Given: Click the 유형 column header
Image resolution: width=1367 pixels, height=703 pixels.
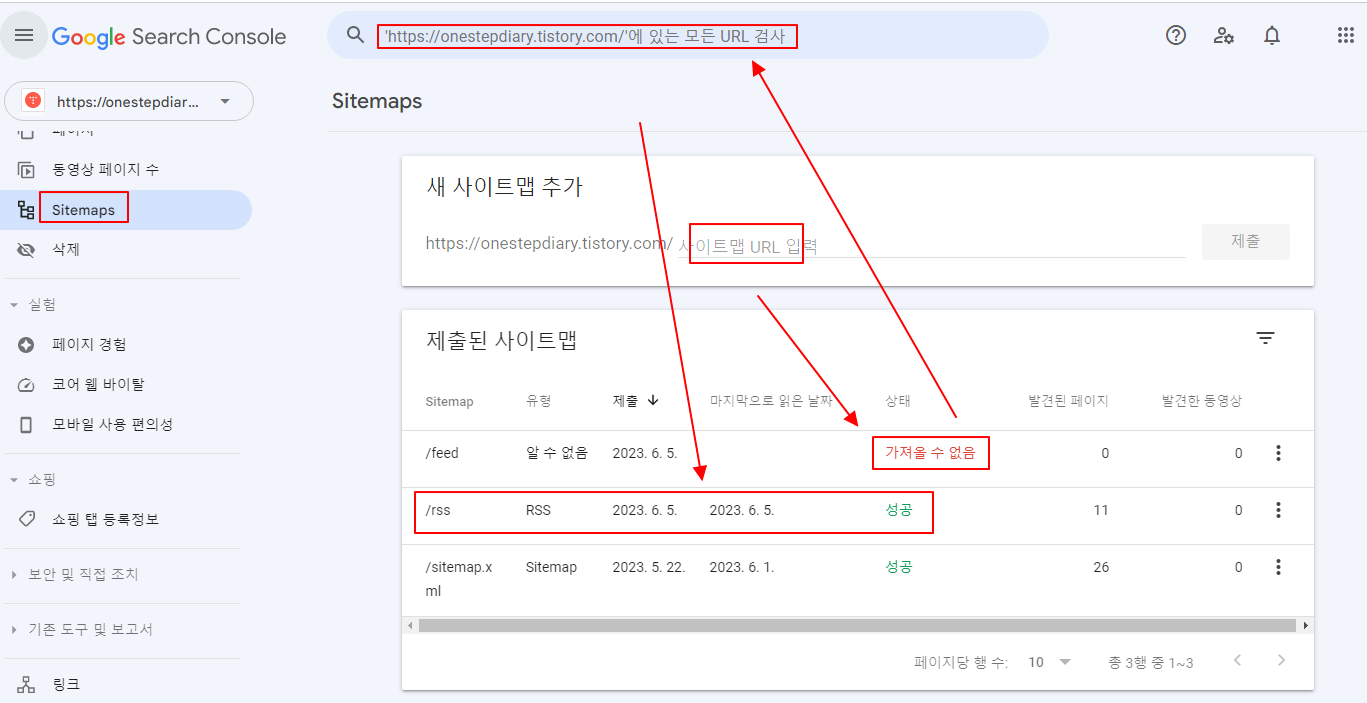Looking at the screenshot, I should click(538, 401).
